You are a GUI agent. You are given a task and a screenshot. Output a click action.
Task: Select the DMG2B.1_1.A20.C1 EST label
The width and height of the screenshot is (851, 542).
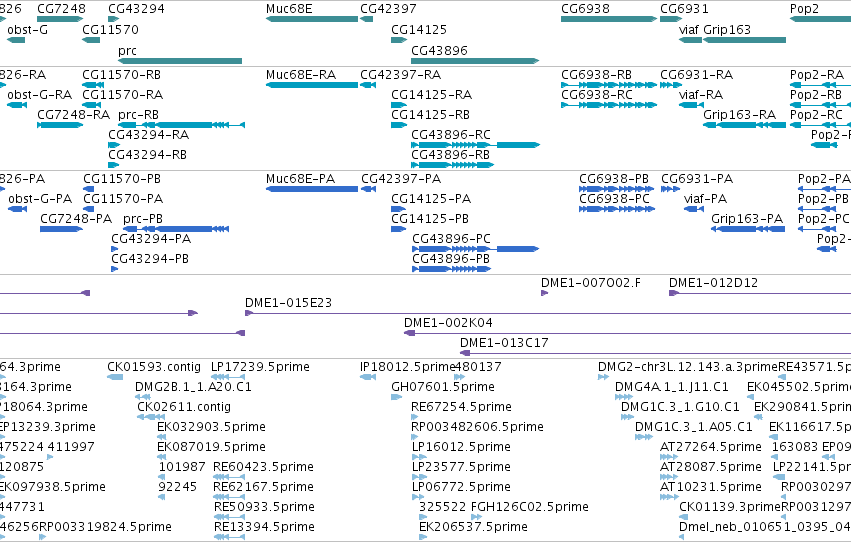[x=193, y=387]
